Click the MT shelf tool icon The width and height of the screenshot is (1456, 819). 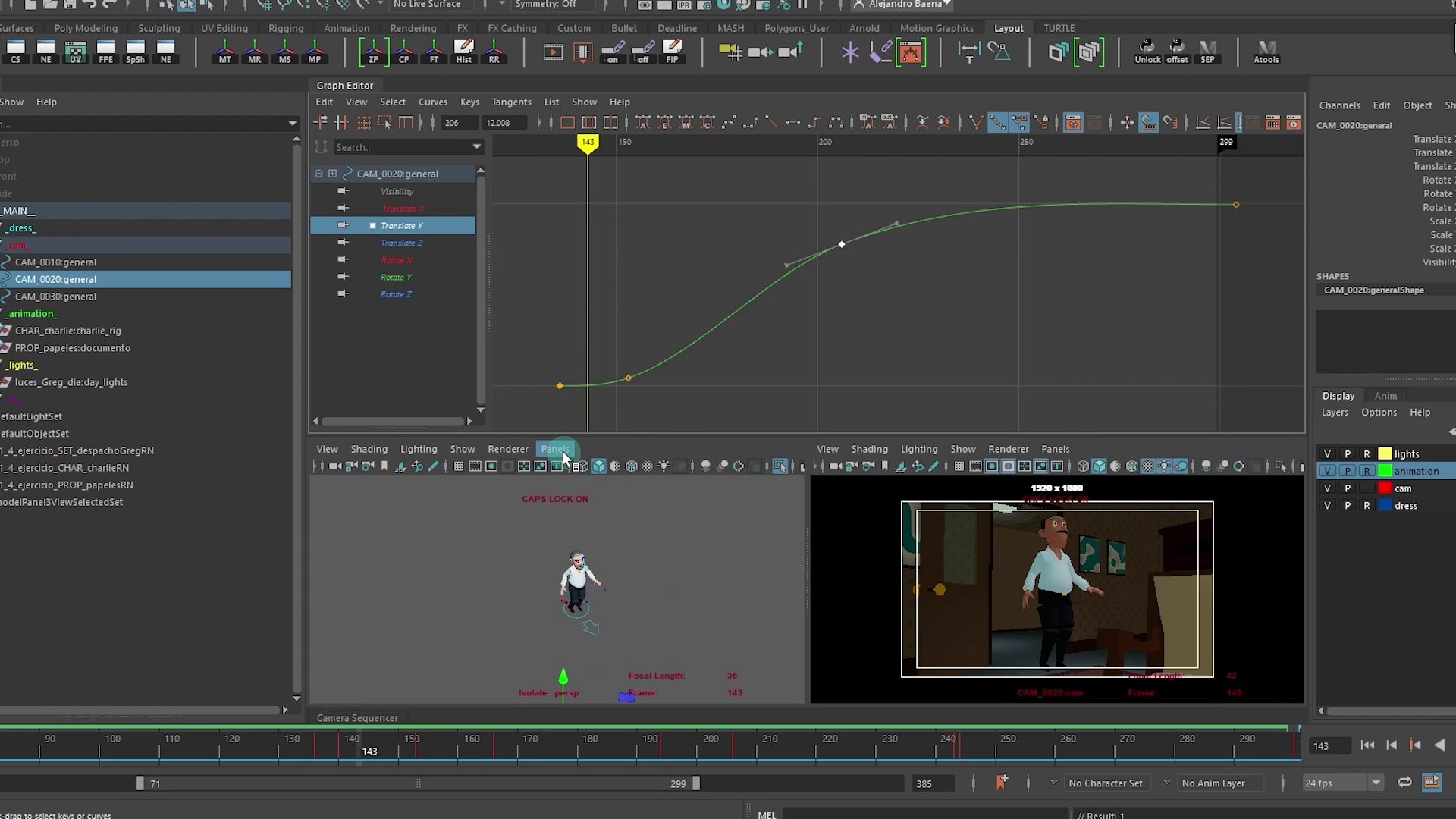tap(224, 52)
